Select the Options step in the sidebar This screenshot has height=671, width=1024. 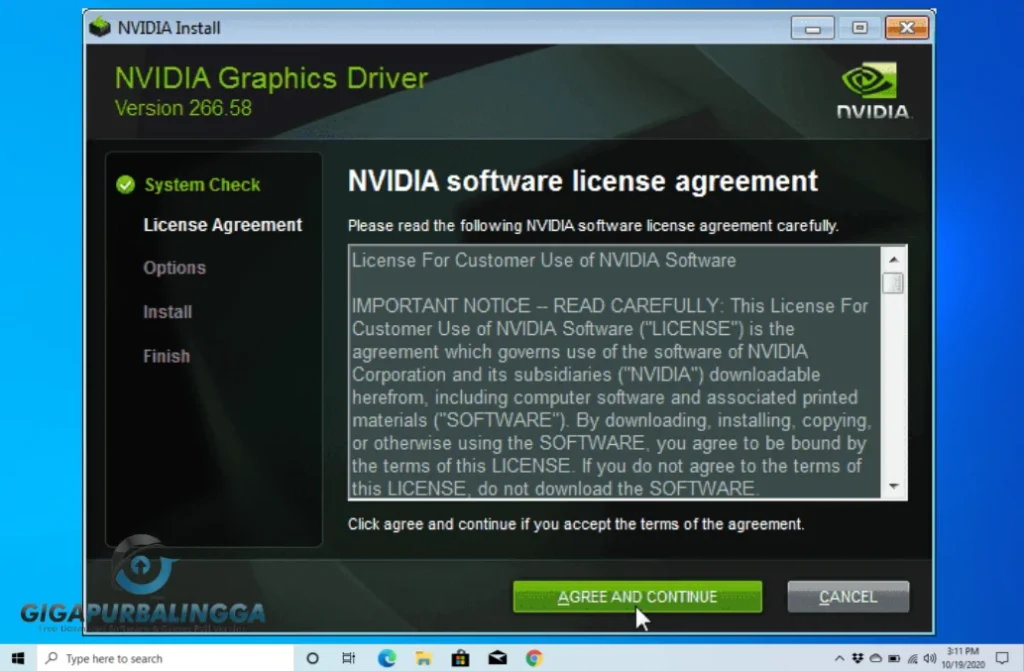[174, 268]
